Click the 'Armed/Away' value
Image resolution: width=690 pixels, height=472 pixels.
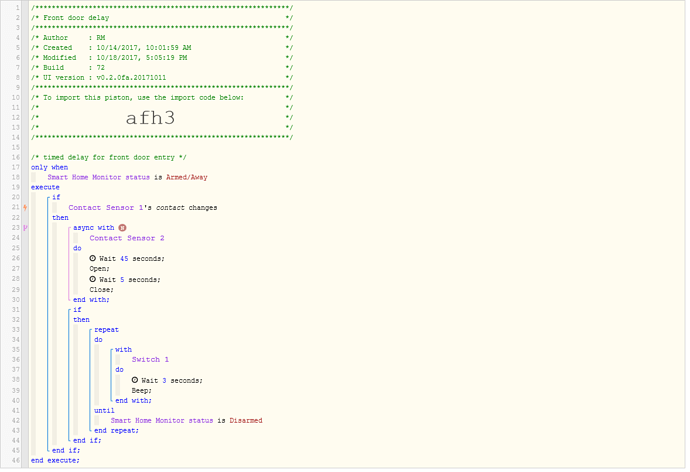(x=187, y=177)
